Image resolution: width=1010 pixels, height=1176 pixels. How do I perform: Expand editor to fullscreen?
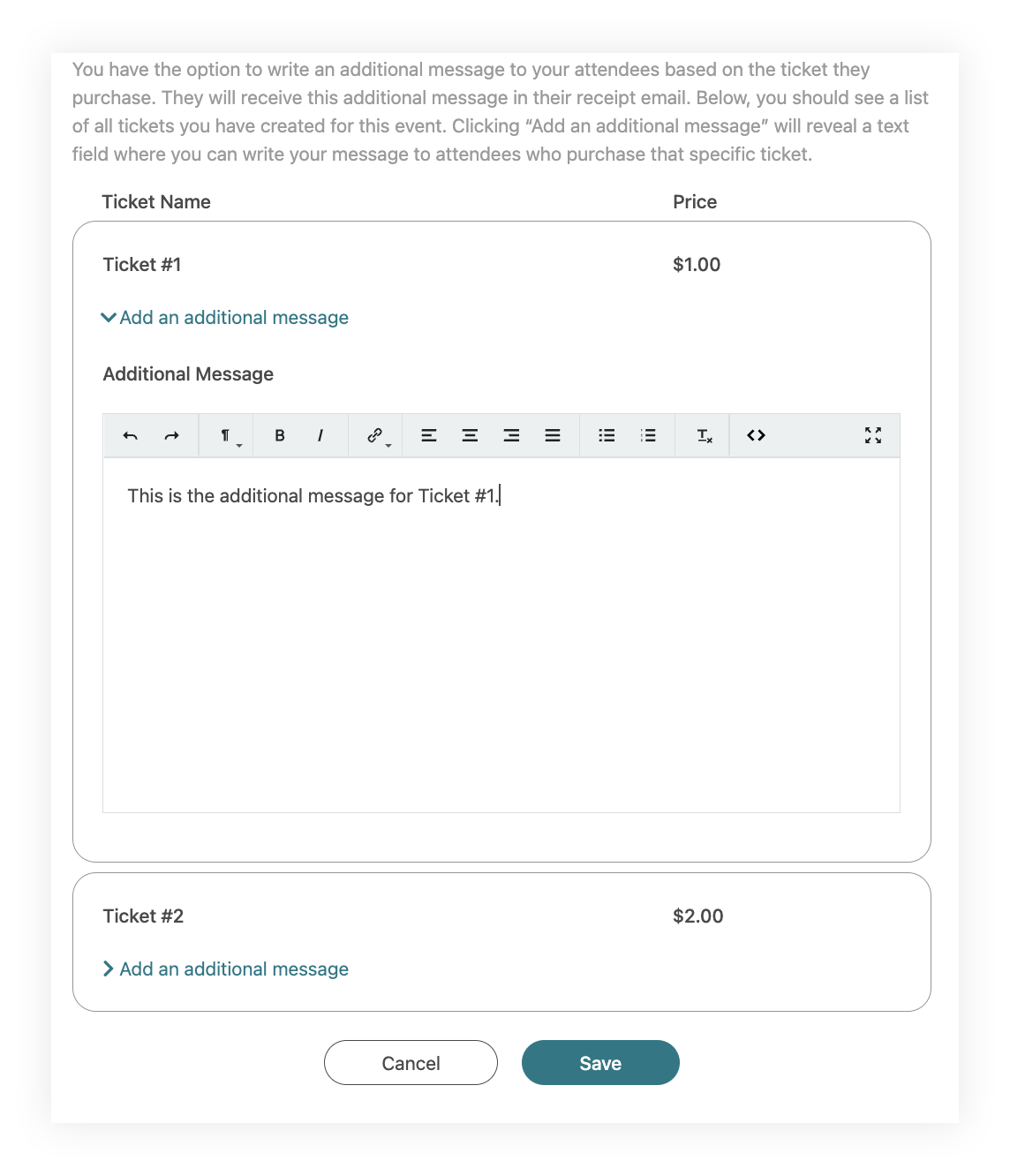(873, 435)
